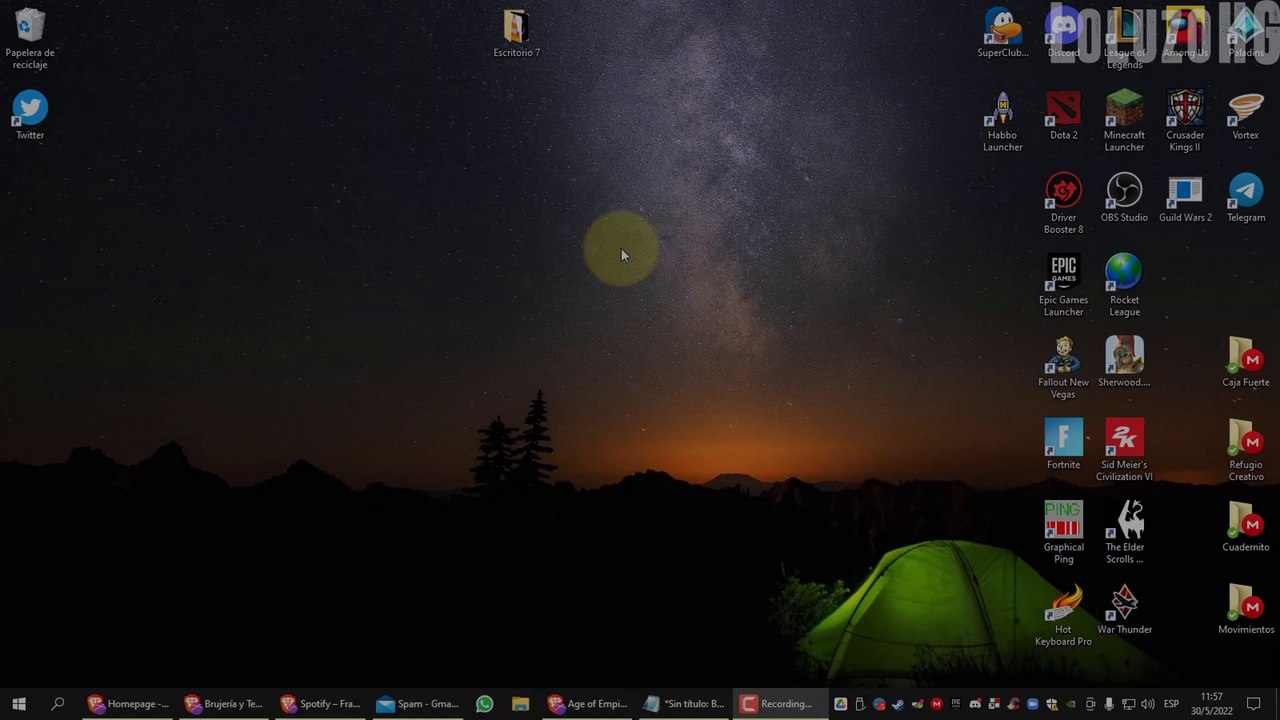Open Google Drive from the system tray
Viewport: 1280px width, 720px height.
pos(841,704)
